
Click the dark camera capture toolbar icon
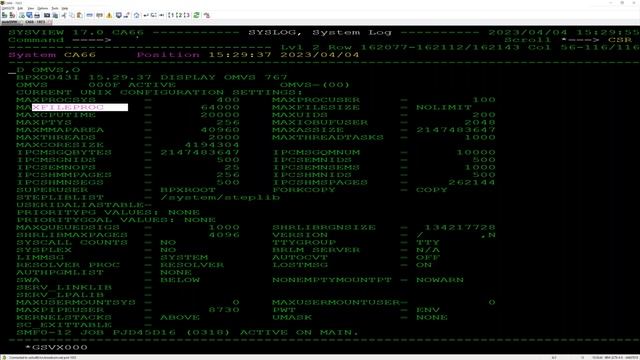click(x=47, y=15)
